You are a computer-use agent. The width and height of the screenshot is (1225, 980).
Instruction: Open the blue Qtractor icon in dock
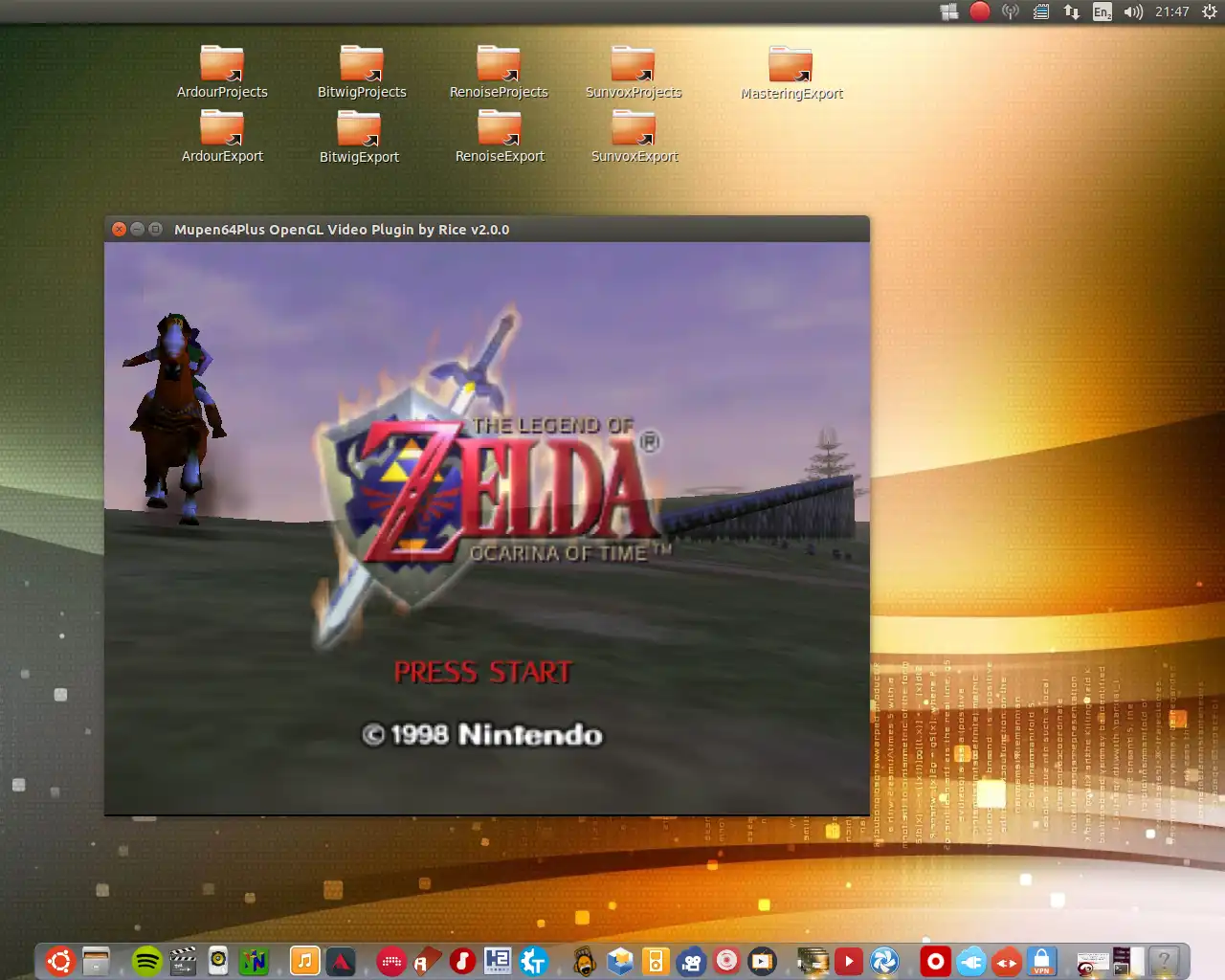click(533, 961)
